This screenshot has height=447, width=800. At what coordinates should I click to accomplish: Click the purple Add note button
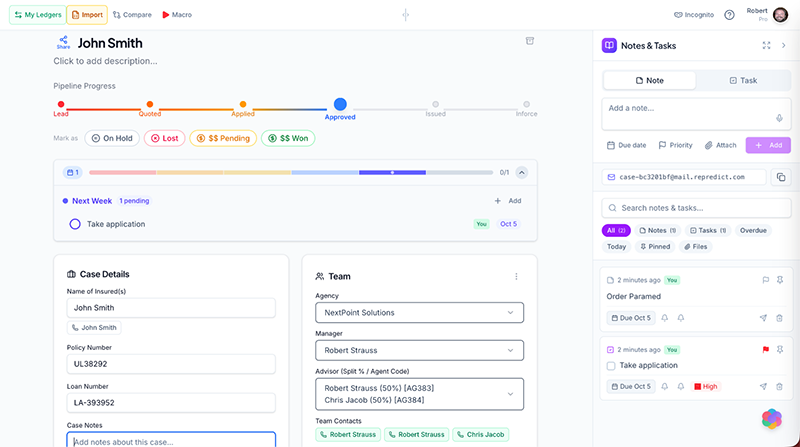click(x=768, y=145)
